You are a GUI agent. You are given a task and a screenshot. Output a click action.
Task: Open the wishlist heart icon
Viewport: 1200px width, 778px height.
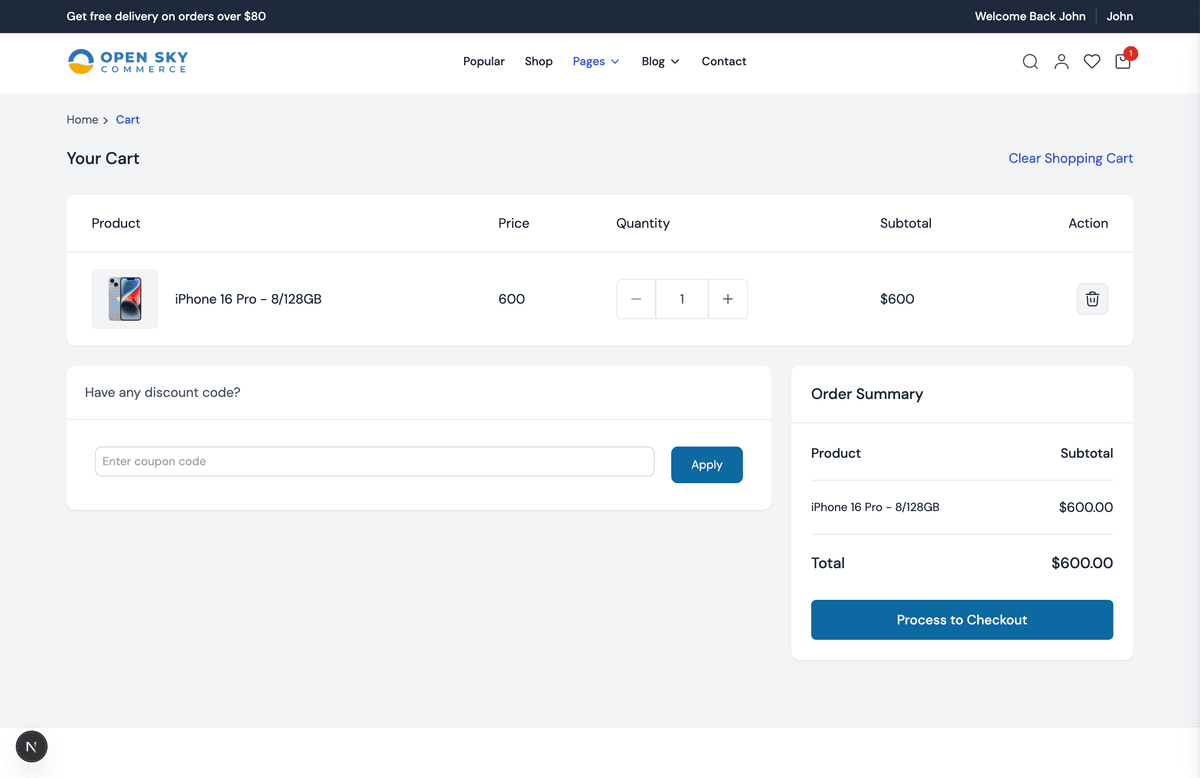pyautogui.click(x=1092, y=62)
